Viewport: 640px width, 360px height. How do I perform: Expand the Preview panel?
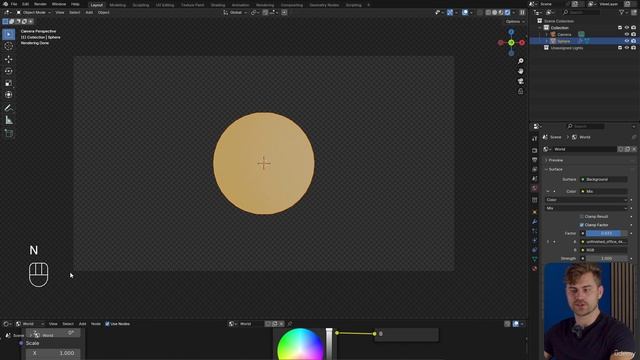click(x=556, y=160)
